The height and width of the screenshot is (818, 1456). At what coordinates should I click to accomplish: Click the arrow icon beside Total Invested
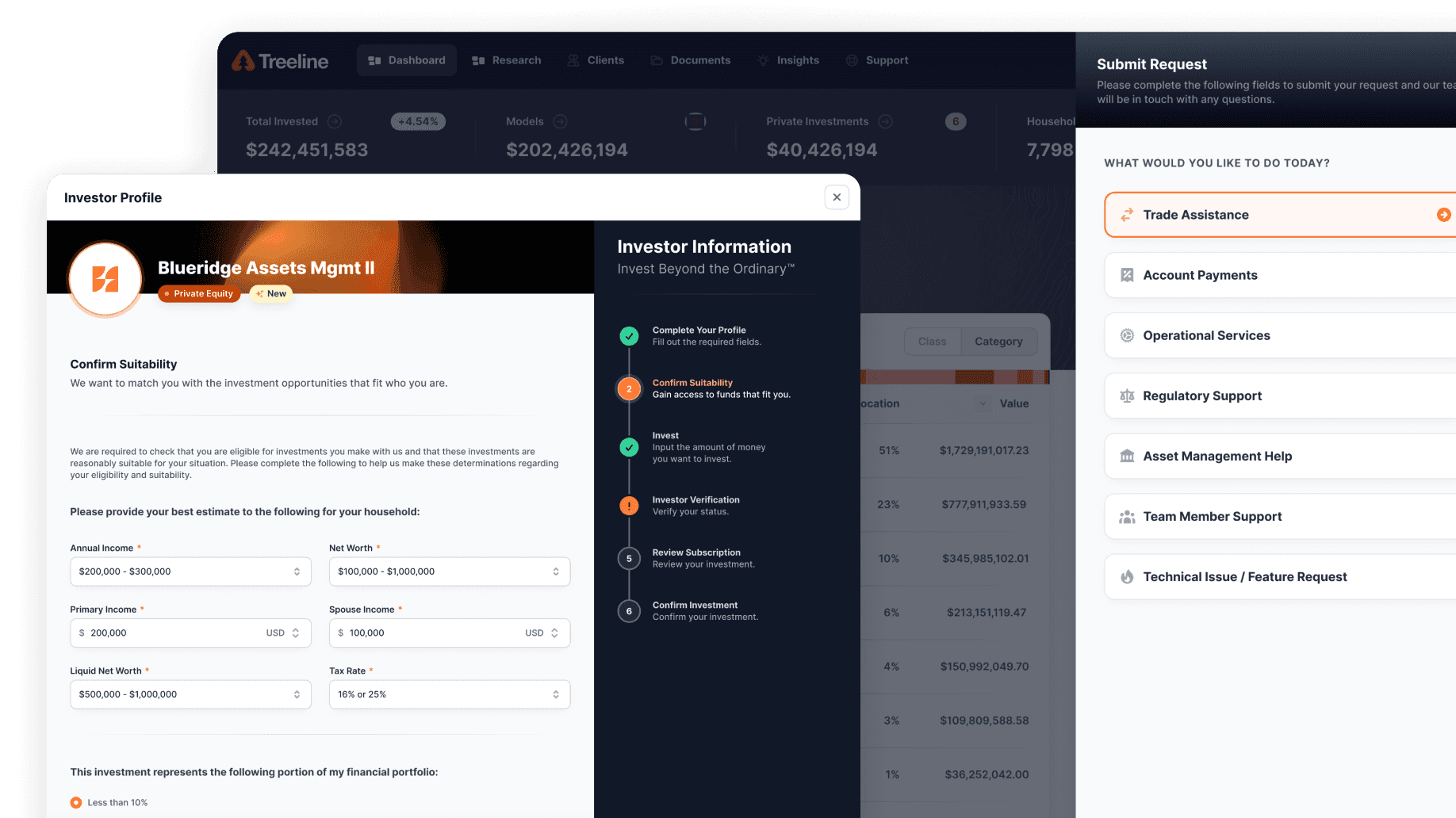coord(335,121)
